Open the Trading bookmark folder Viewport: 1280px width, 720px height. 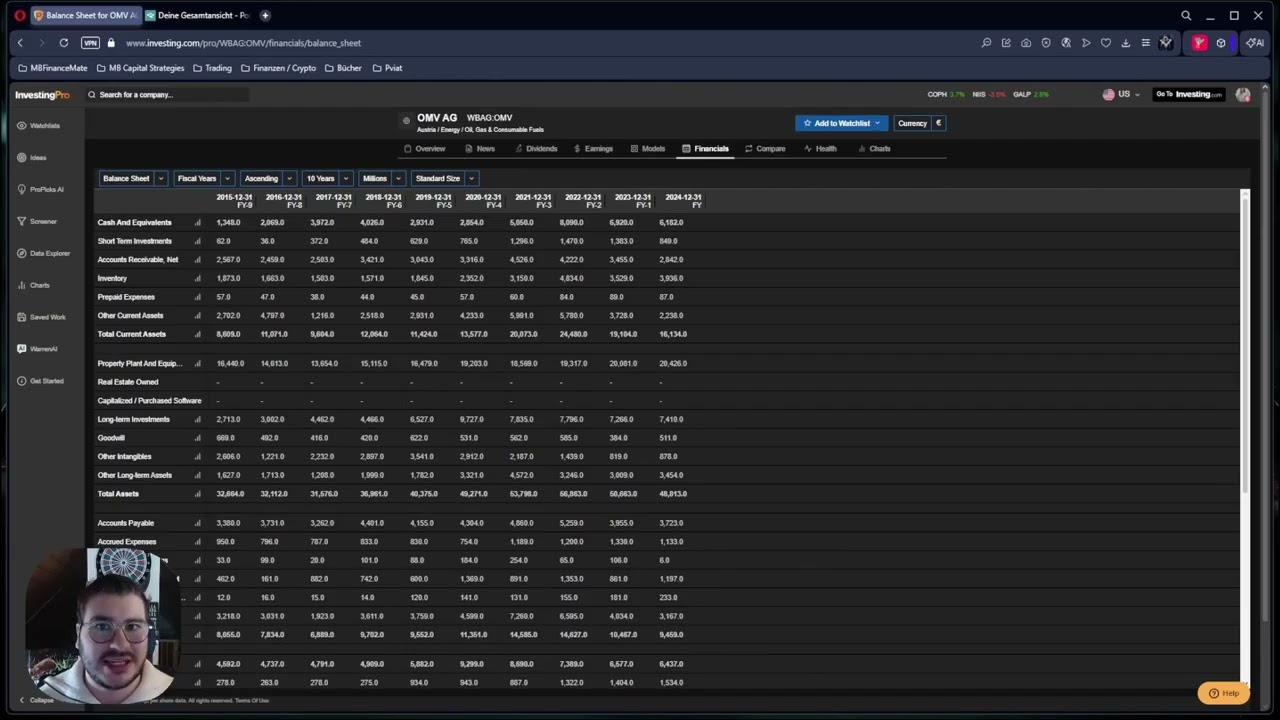pos(212,68)
